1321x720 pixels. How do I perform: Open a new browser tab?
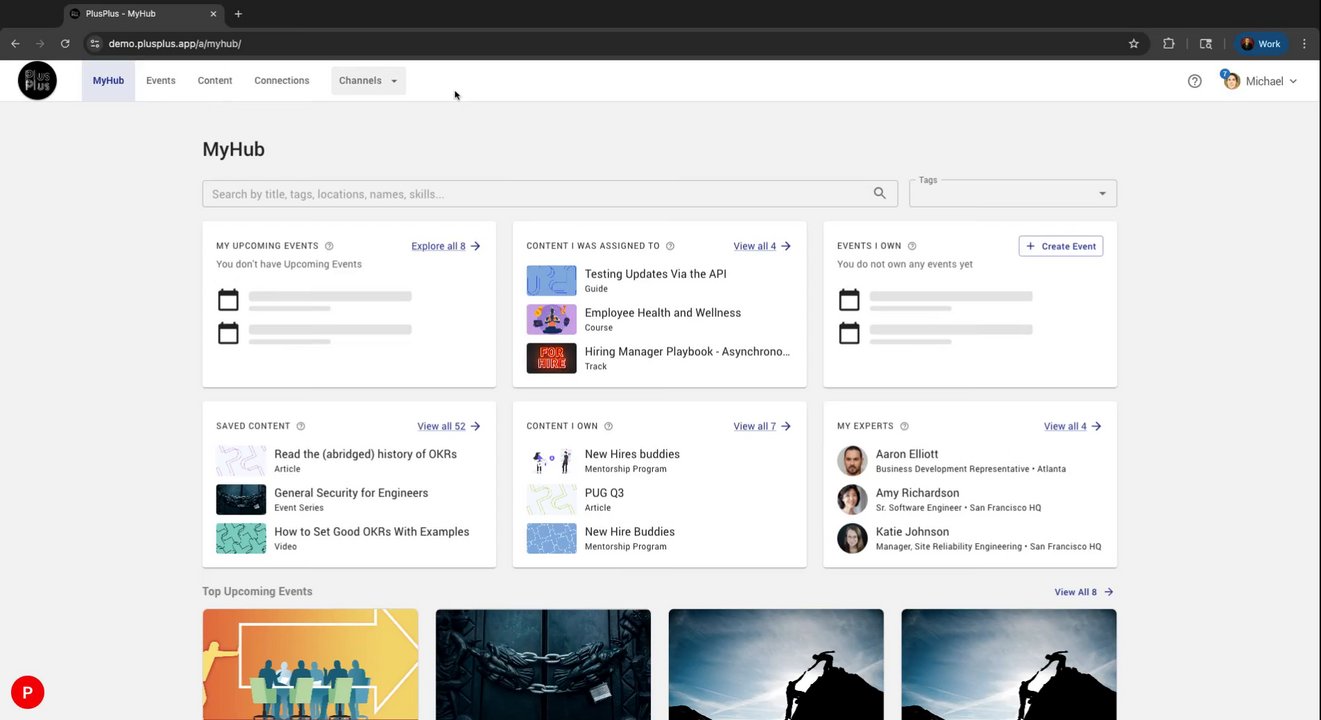coord(238,14)
